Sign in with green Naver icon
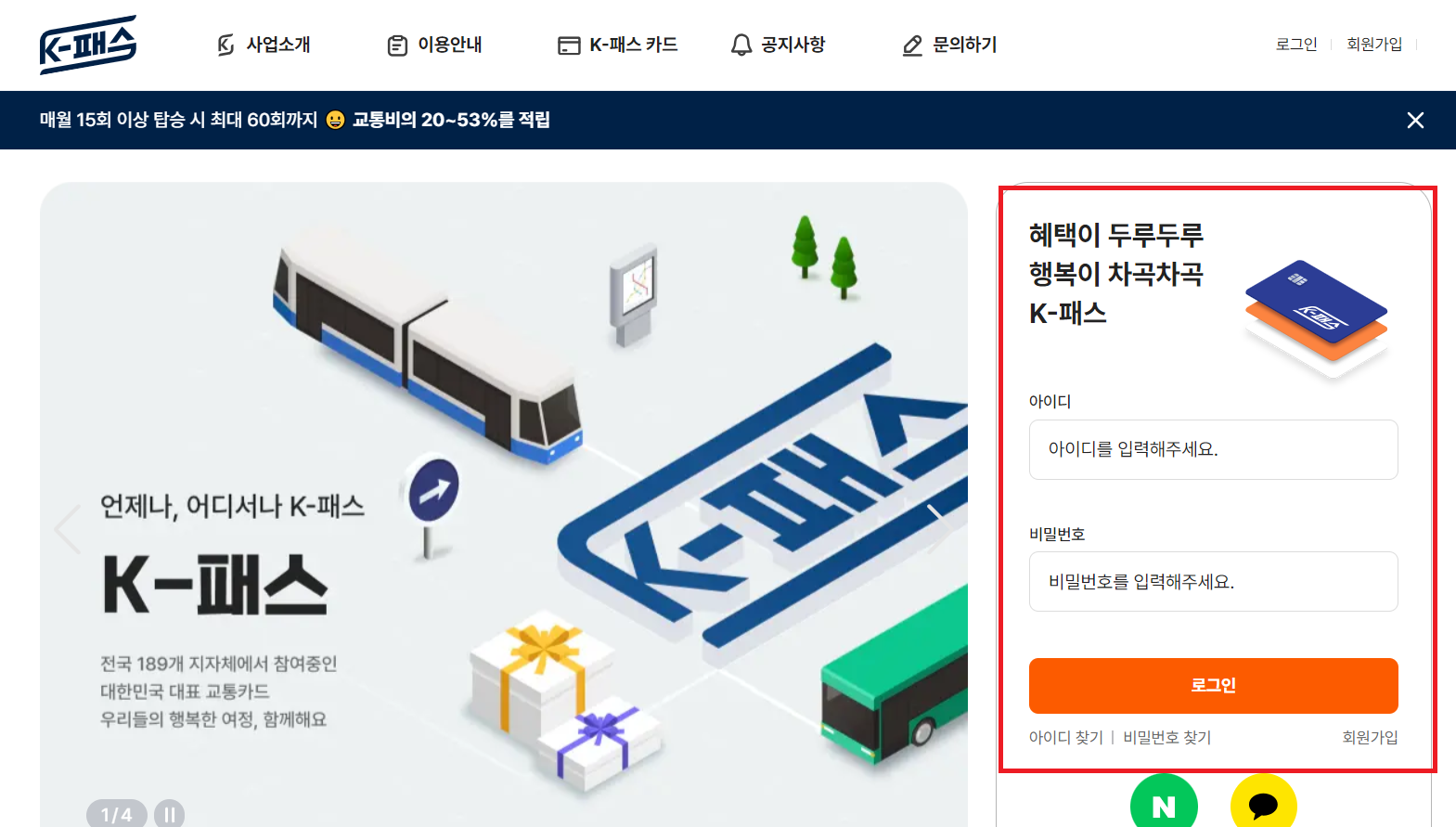Image resolution: width=1456 pixels, height=827 pixels. click(x=1164, y=802)
